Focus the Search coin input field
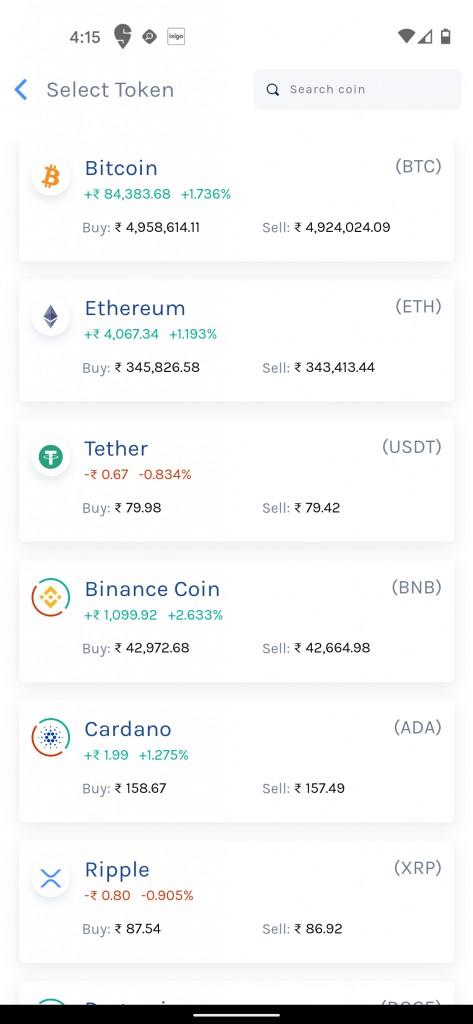Viewport: 473px width, 1024px height. (357, 89)
